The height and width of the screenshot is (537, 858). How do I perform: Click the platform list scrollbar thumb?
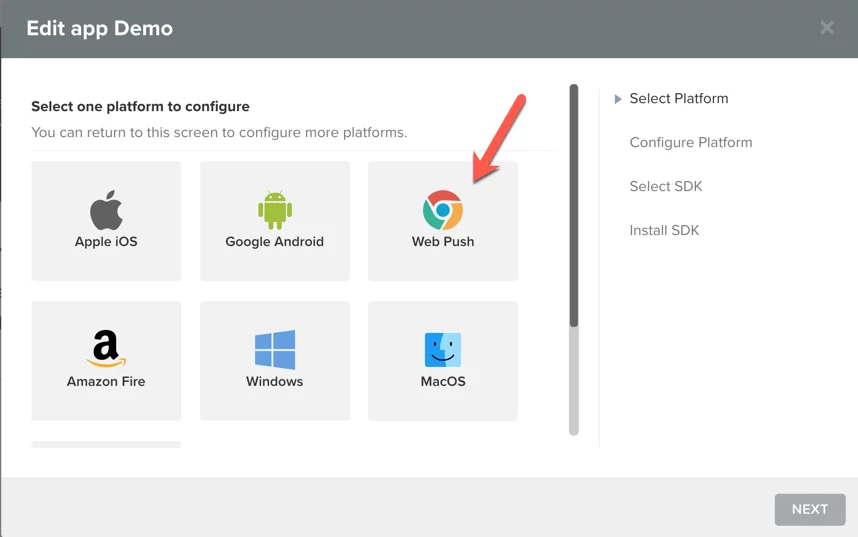574,205
